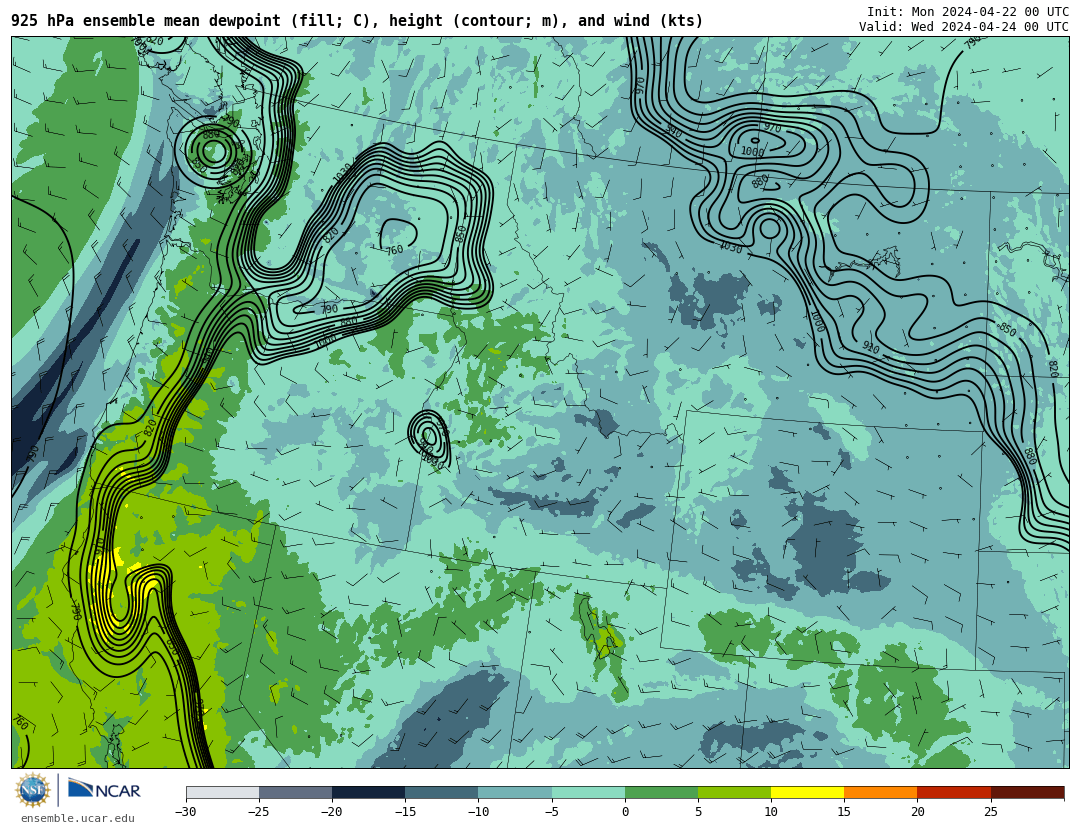Click the Valid date line
Screen dimensions: 1080x831
(x=964, y=26)
